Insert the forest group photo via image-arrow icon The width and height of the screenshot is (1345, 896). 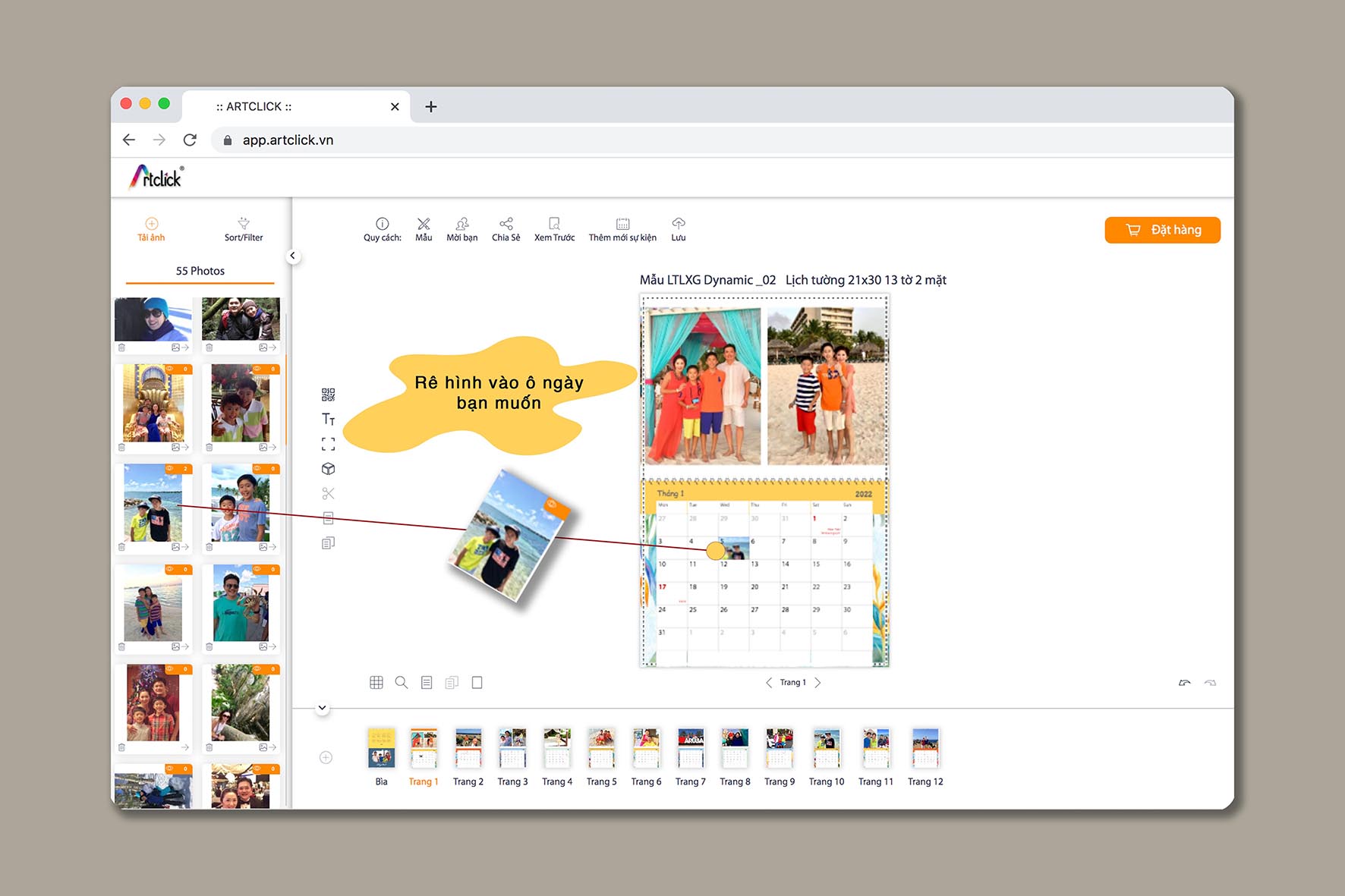tap(267, 347)
